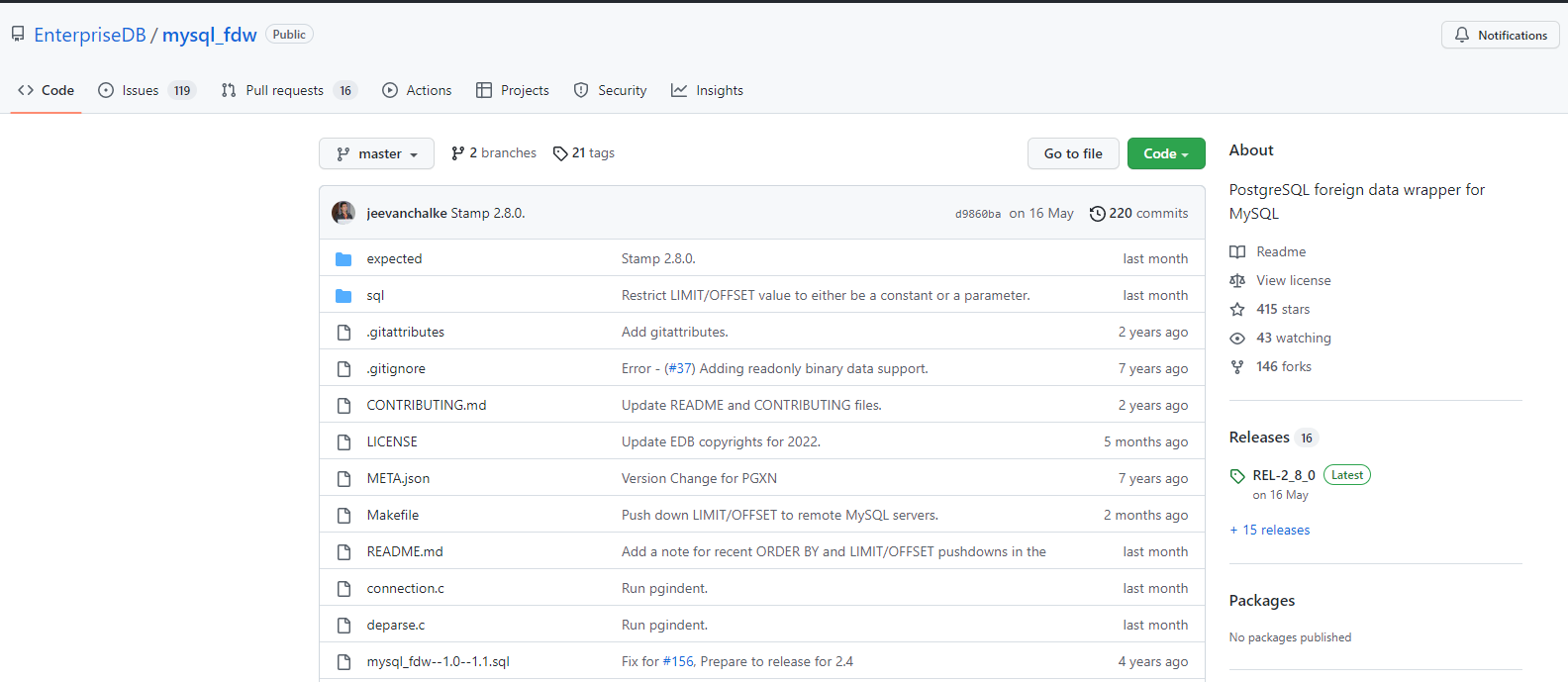Click the file icon for .gitignore
The height and width of the screenshot is (682, 1568).
pyautogui.click(x=343, y=369)
